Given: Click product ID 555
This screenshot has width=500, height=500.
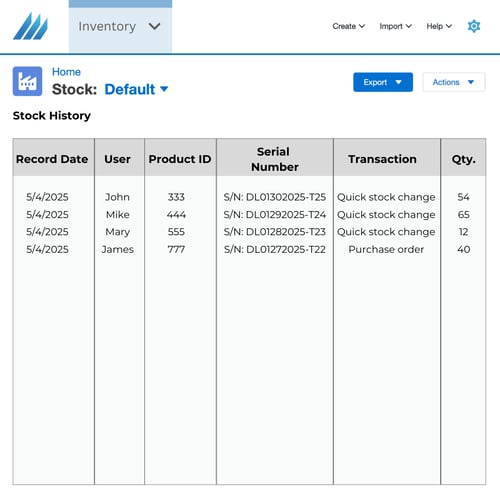Looking at the screenshot, I should pos(176,232).
